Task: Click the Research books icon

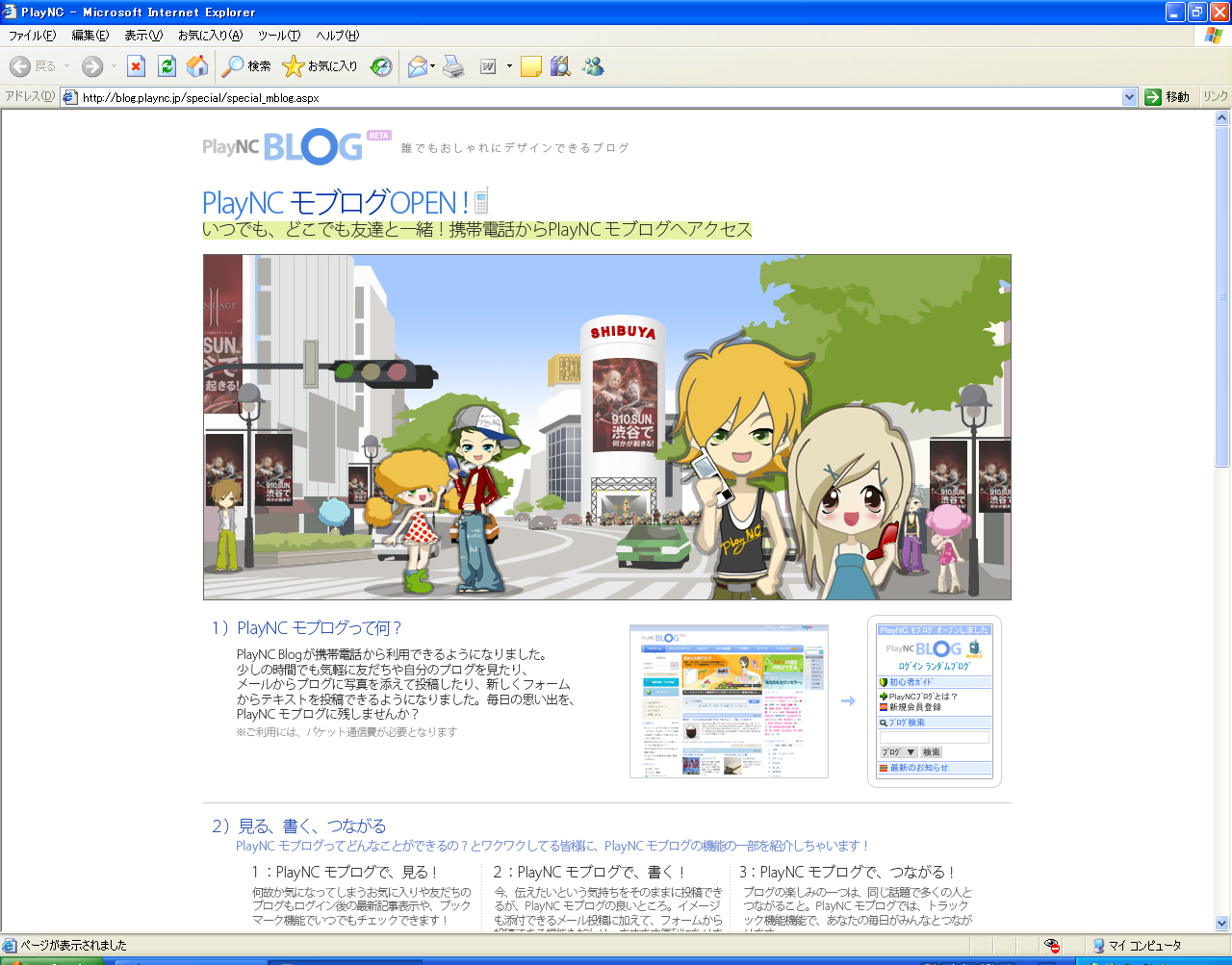Action: 560,66
